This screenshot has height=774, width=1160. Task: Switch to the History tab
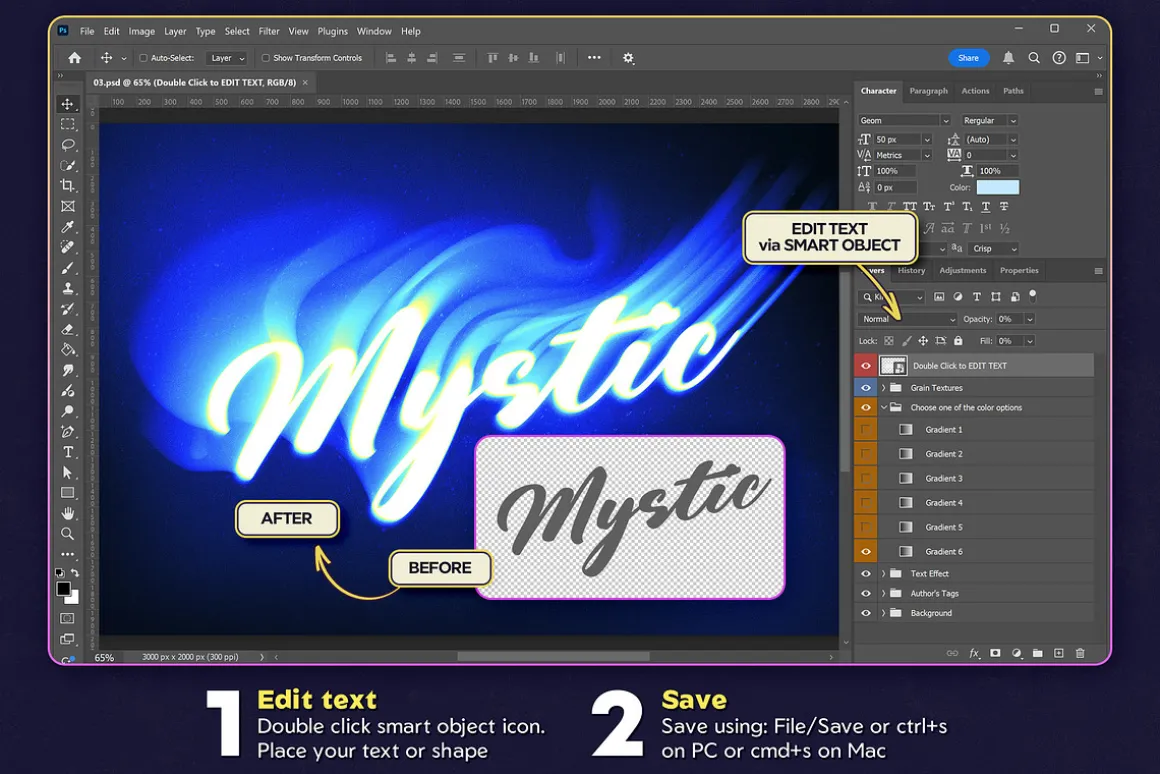tap(911, 271)
